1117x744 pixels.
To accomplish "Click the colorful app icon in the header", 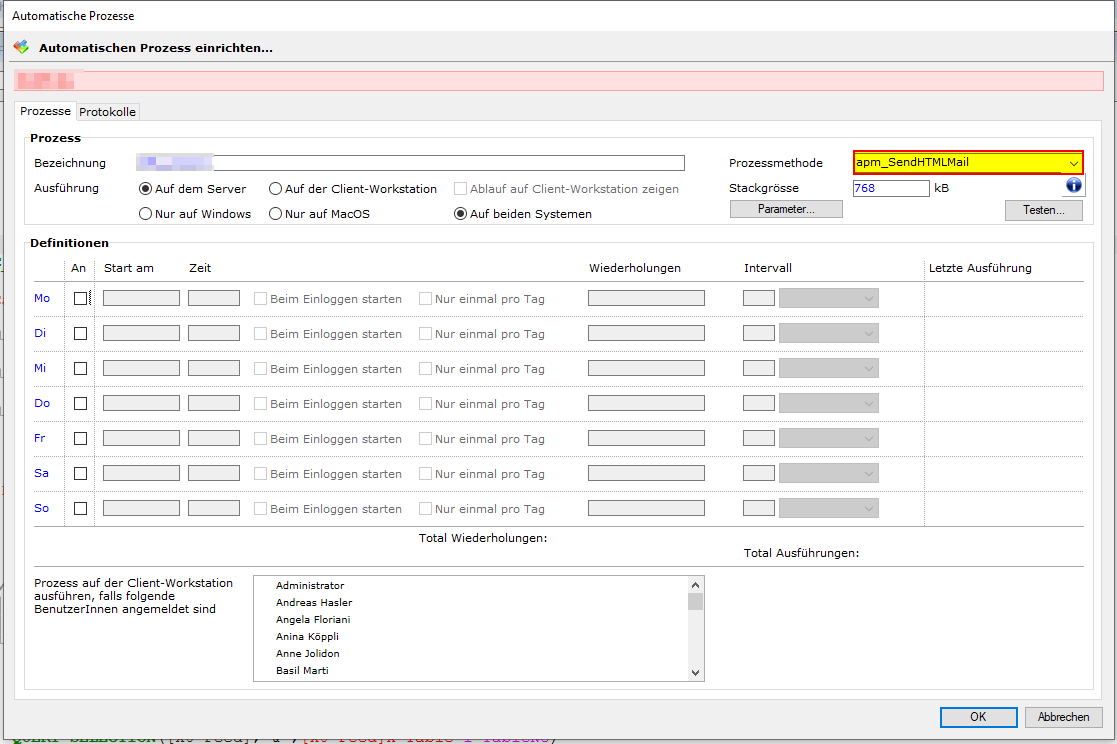I will coord(21,47).
